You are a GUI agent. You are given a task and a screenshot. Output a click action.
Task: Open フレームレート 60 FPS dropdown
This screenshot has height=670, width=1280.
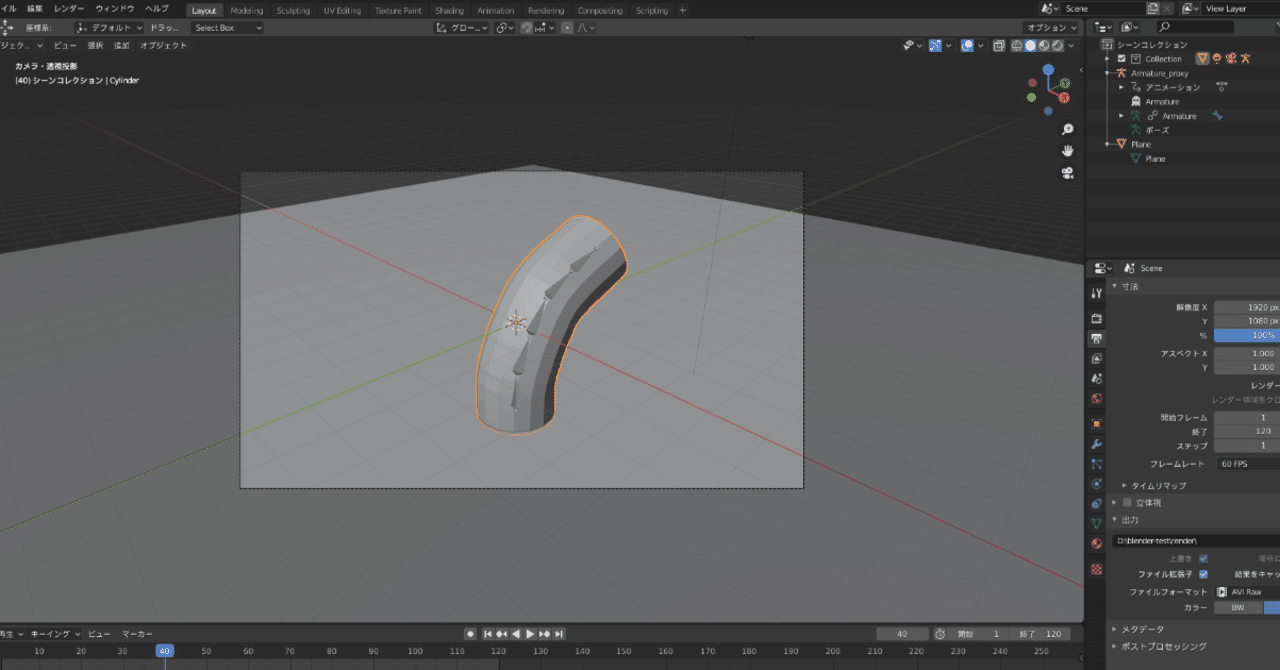[x=1247, y=464]
